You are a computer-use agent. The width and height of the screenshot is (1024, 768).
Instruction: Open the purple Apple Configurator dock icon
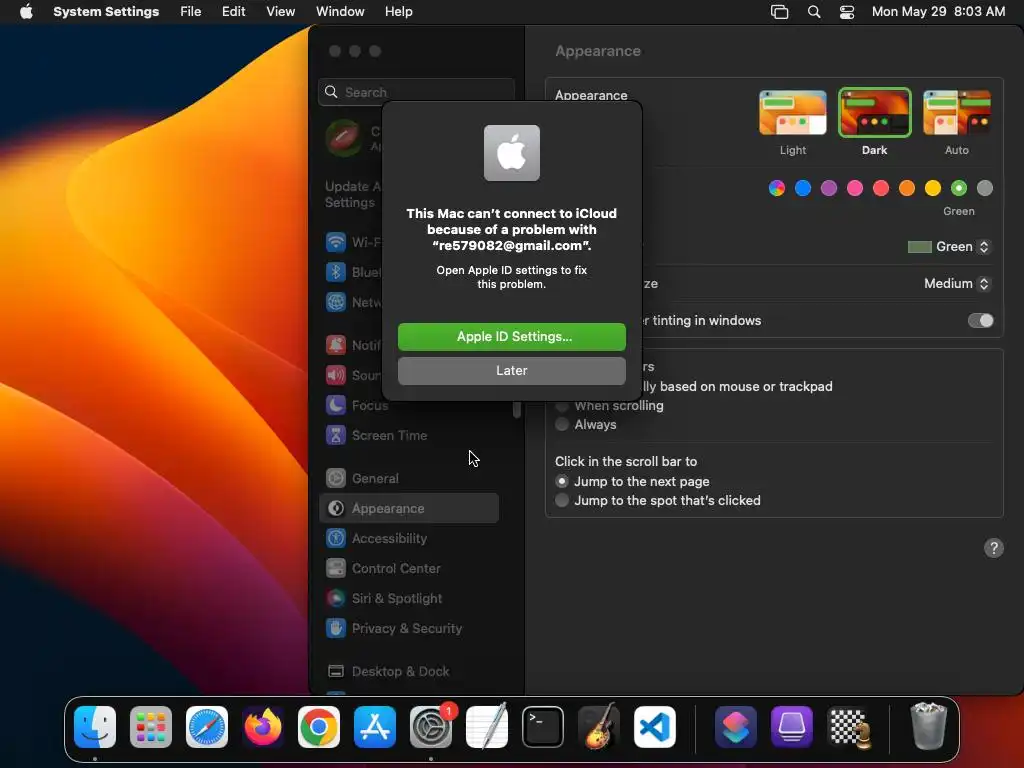pos(792,727)
